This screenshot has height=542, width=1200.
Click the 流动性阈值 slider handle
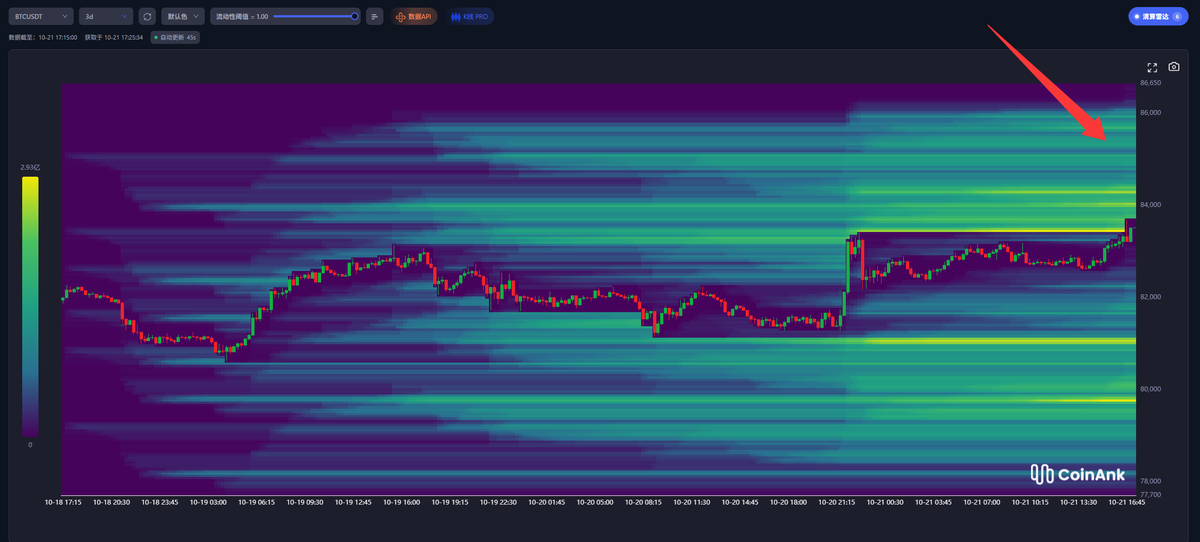point(354,16)
